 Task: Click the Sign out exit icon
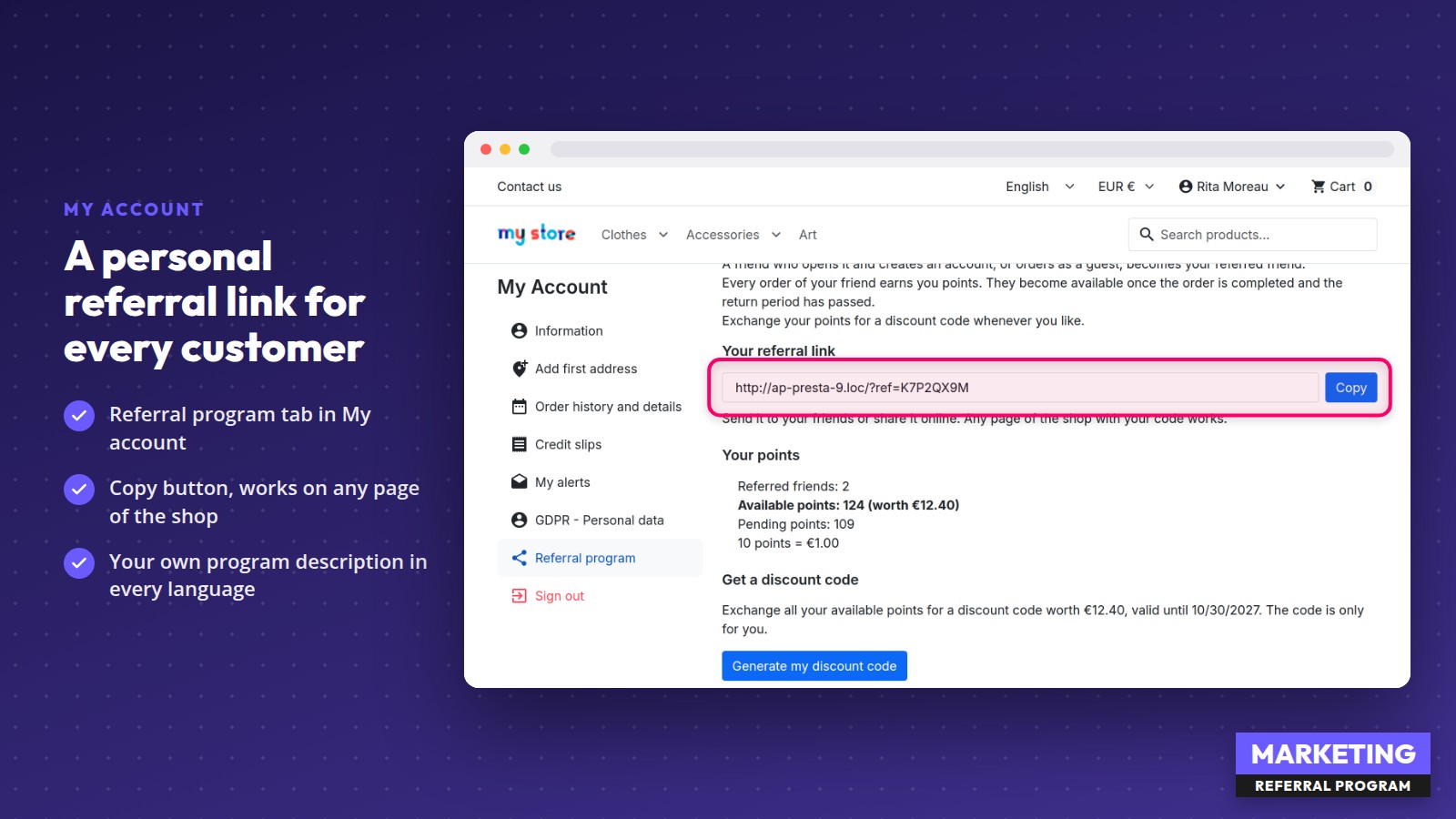click(519, 596)
